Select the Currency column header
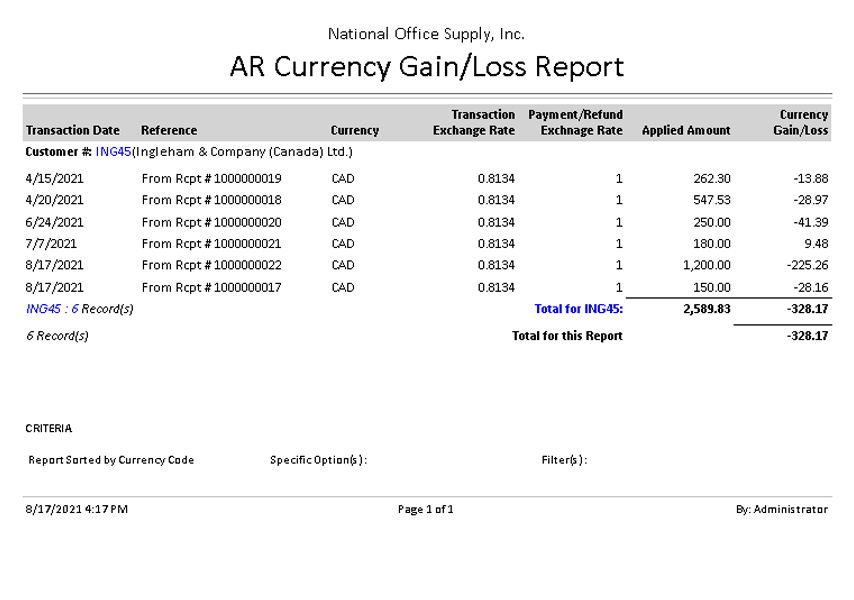 click(x=354, y=130)
